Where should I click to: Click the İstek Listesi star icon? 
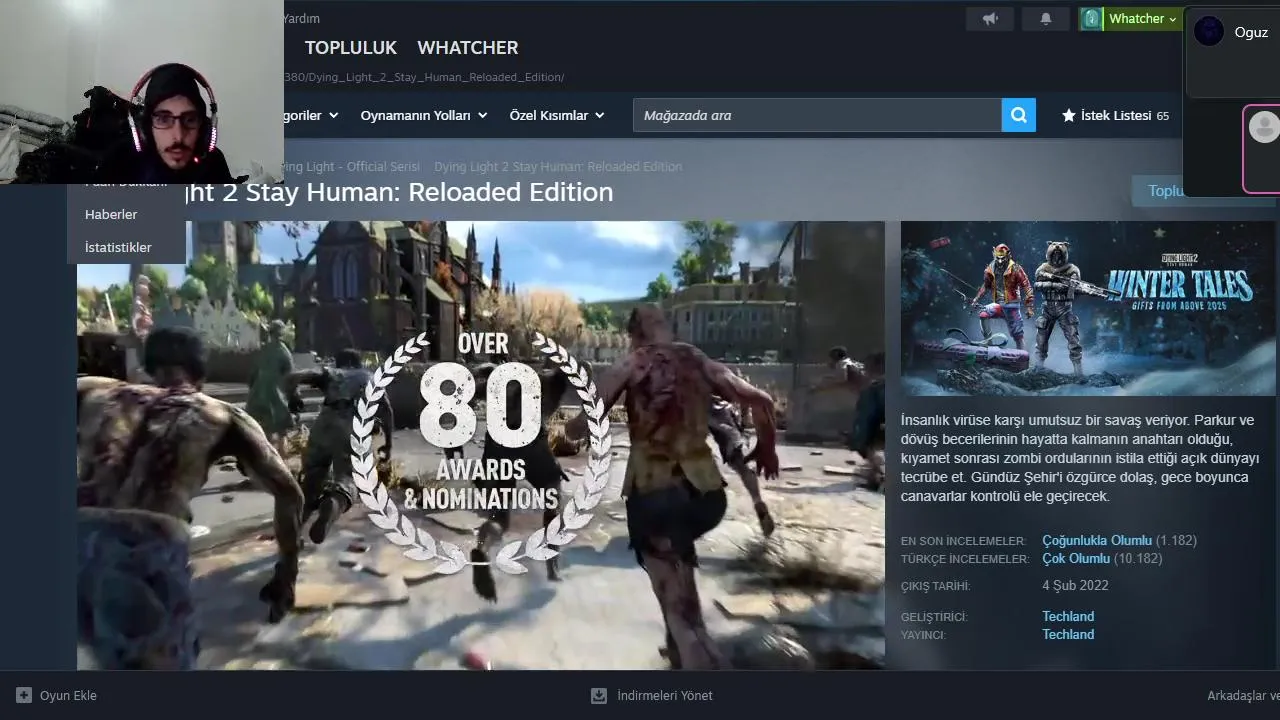click(1068, 115)
